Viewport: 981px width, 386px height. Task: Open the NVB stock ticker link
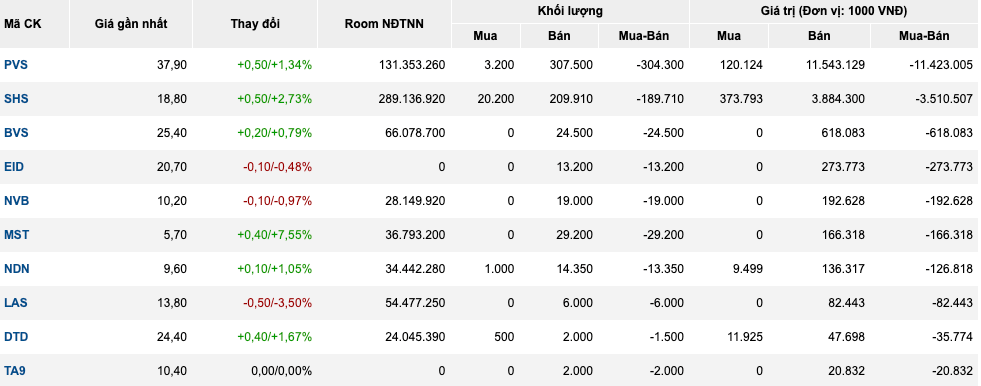click(x=16, y=201)
